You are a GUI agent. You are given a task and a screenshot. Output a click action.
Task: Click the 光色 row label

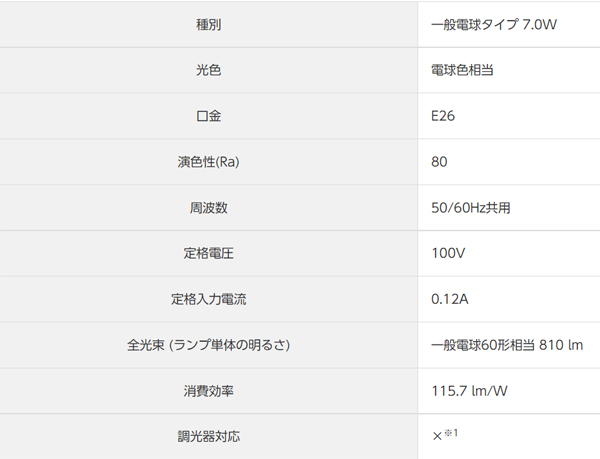[x=209, y=70]
